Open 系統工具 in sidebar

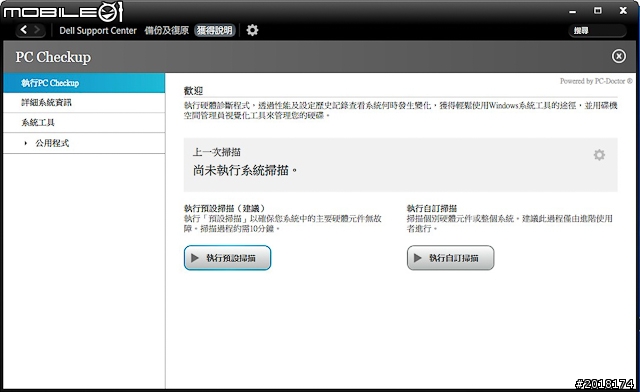[84, 122]
